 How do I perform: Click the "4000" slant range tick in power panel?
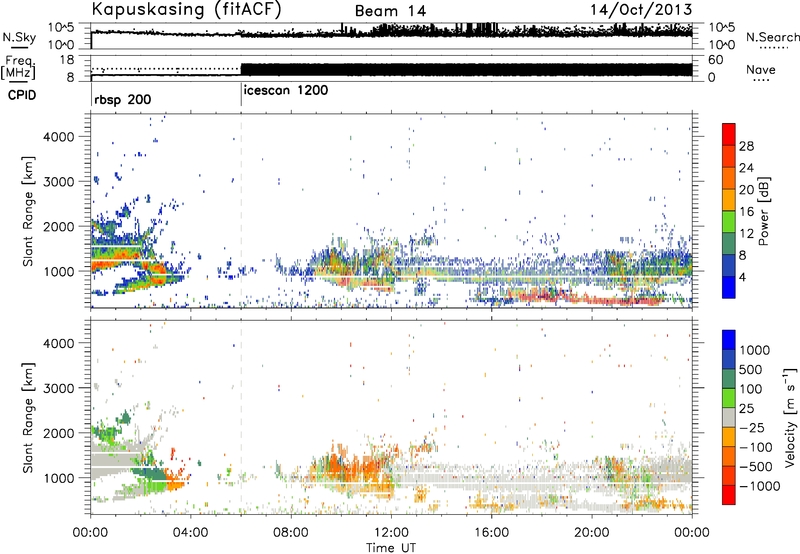(59, 137)
